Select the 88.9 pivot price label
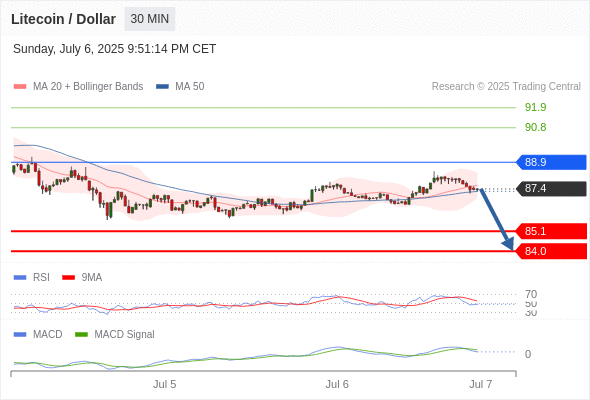Screen dimensions: 590x400 [x=551, y=162]
